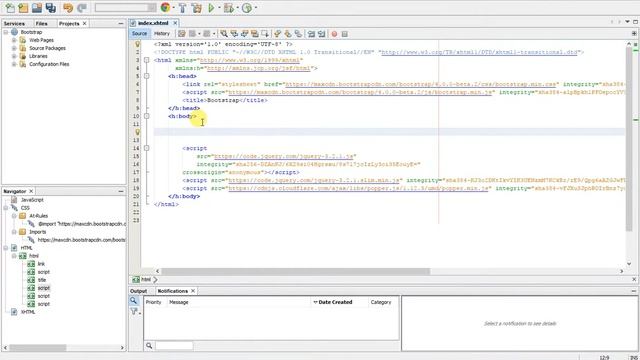Viewport: 640px width, 360px height.
Task: Click the Category column header
Action: [x=381, y=302]
